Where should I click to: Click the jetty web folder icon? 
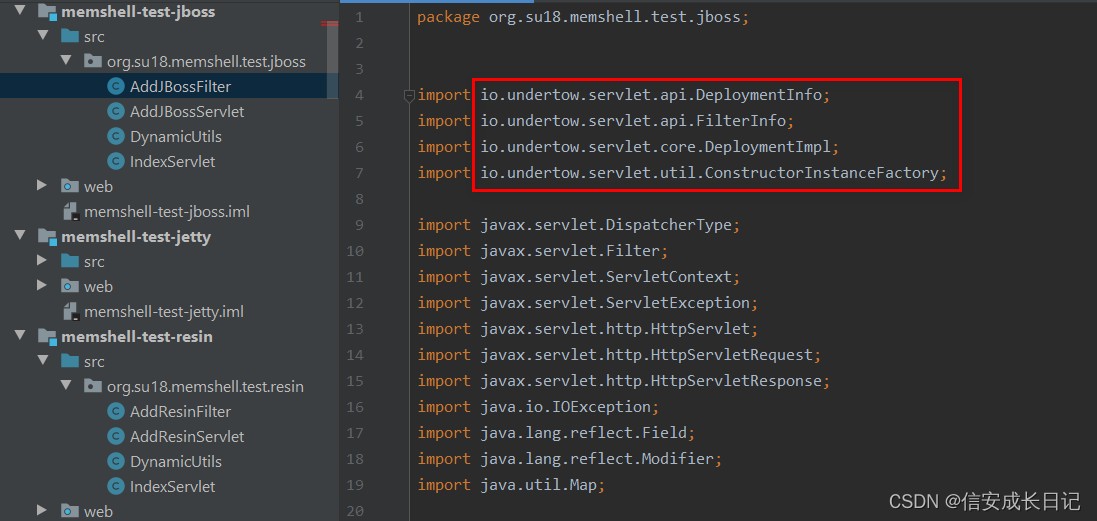[70, 286]
